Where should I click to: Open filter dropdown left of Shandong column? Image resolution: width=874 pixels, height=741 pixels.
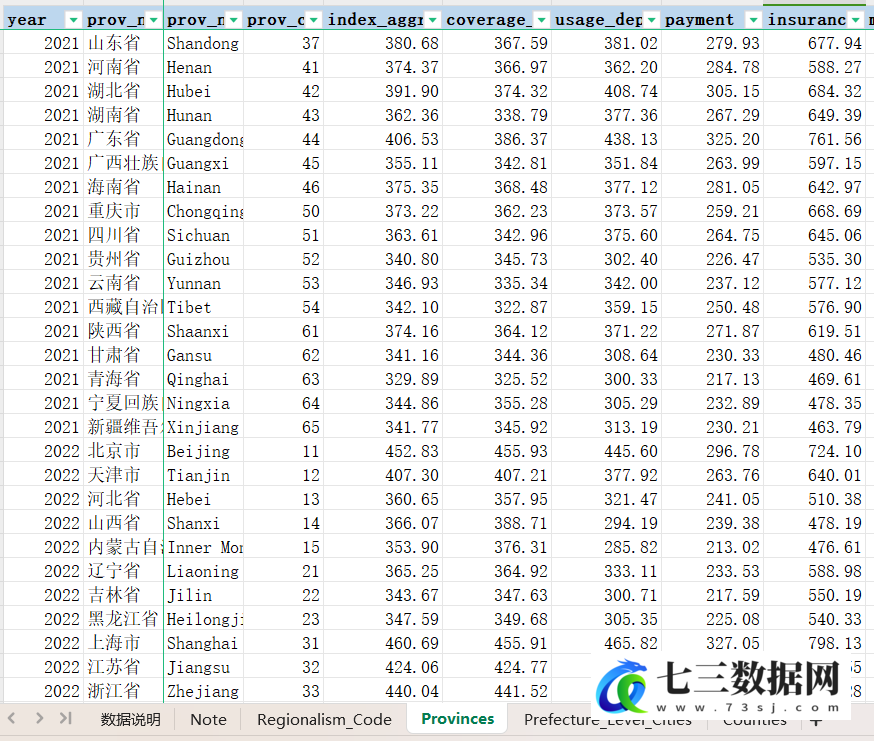153,21
